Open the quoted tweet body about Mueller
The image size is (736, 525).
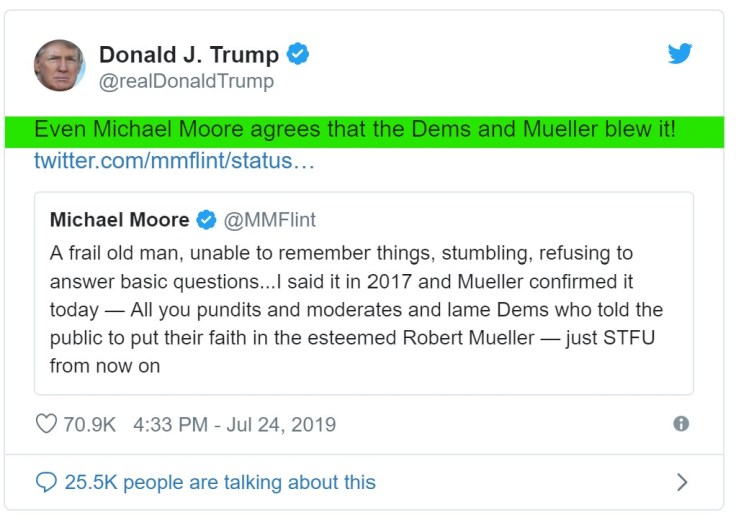(x=356, y=310)
